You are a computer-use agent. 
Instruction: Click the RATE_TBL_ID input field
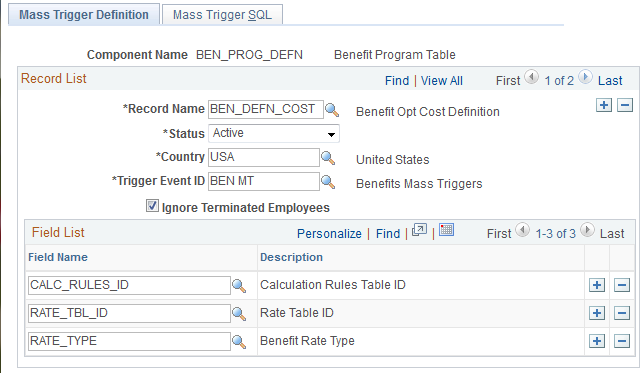129,313
